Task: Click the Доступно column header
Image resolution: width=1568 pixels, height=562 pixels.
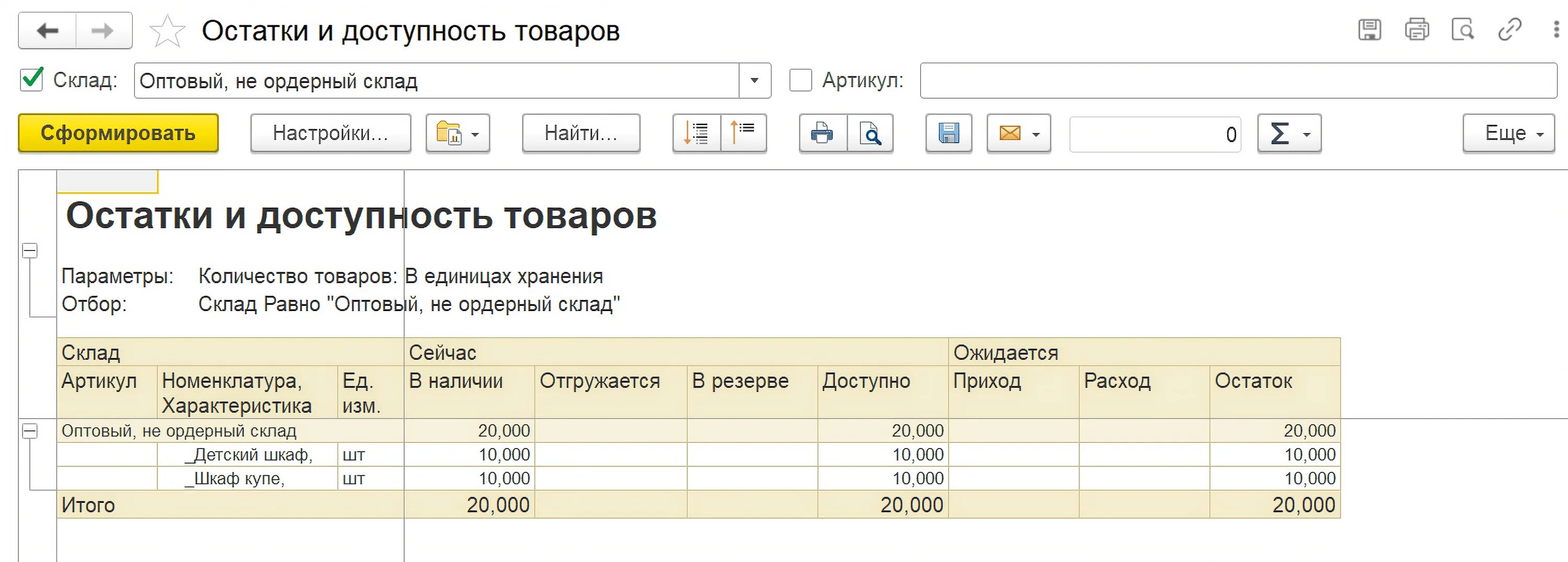Action: [x=883, y=392]
